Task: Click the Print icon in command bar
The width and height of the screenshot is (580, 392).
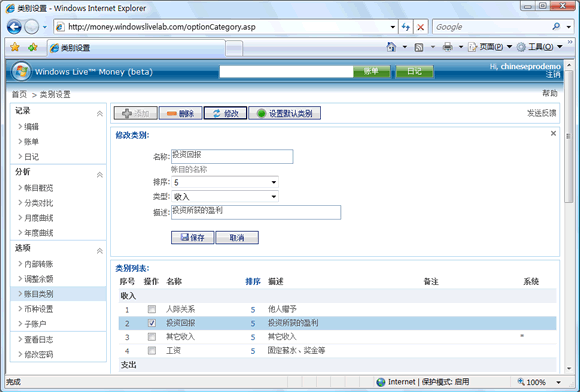Action: 448,47
